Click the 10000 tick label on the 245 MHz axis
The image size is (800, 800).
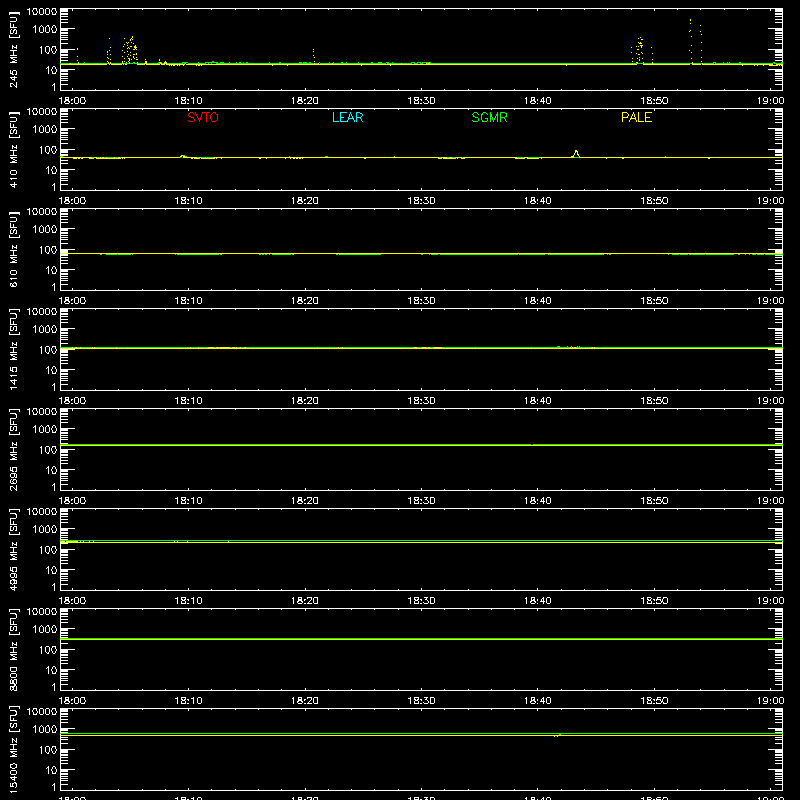point(42,12)
